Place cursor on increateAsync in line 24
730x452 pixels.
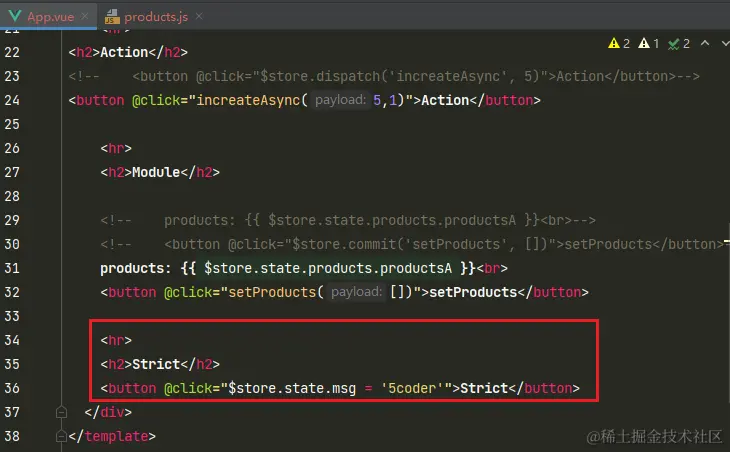pyautogui.click(x=248, y=100)
